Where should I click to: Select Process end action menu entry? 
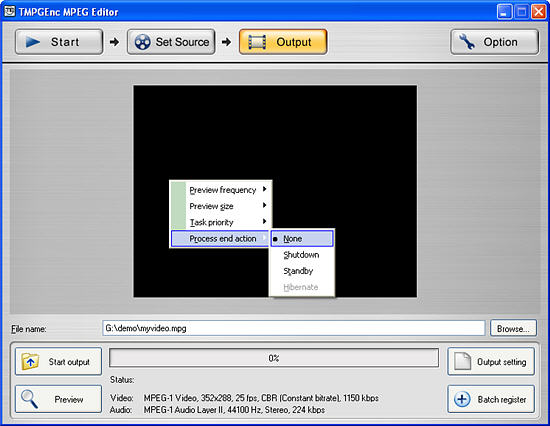point(220,239)
